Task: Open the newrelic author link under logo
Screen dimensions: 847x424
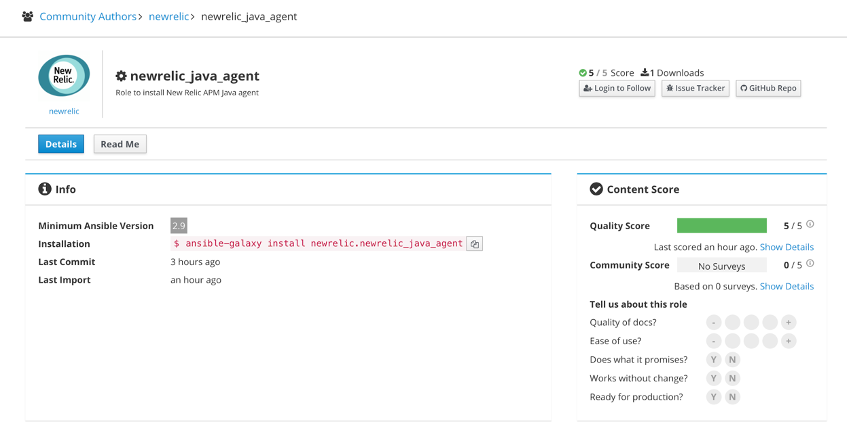Action: (x=64, y=111)
